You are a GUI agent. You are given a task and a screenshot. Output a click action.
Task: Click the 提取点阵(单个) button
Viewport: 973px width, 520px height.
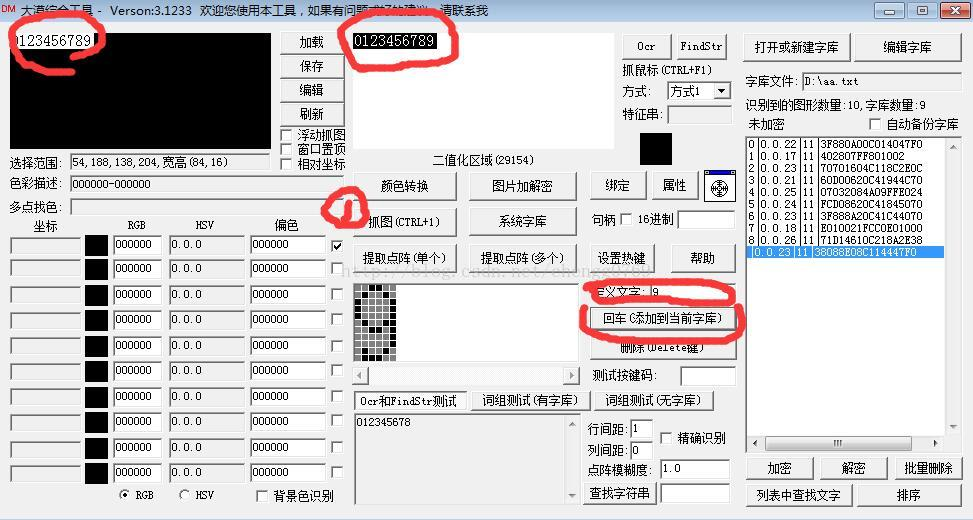pyautogui.click(x=404, y=257)
